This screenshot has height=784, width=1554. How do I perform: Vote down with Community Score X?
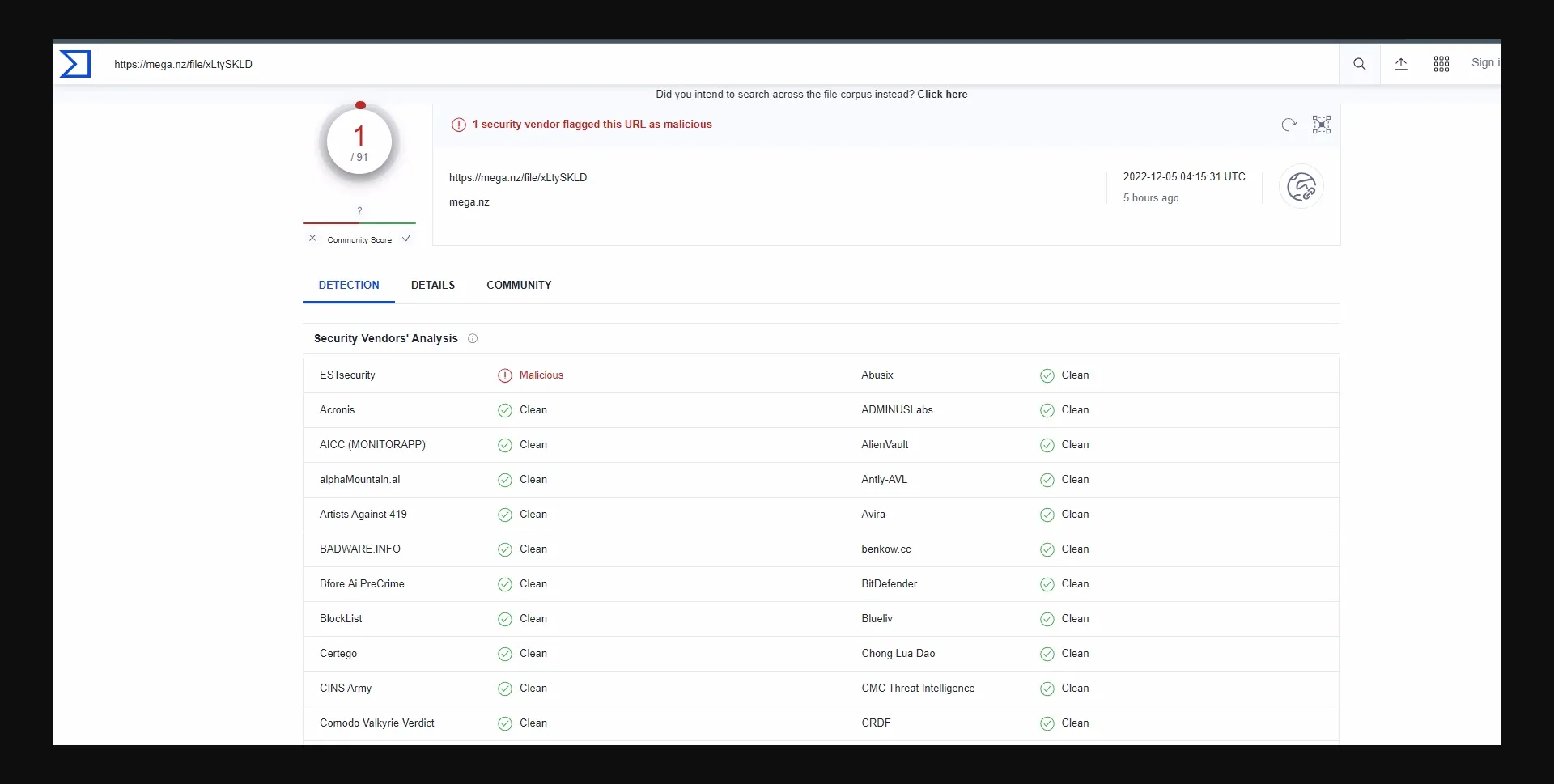[x=312, y=239]
